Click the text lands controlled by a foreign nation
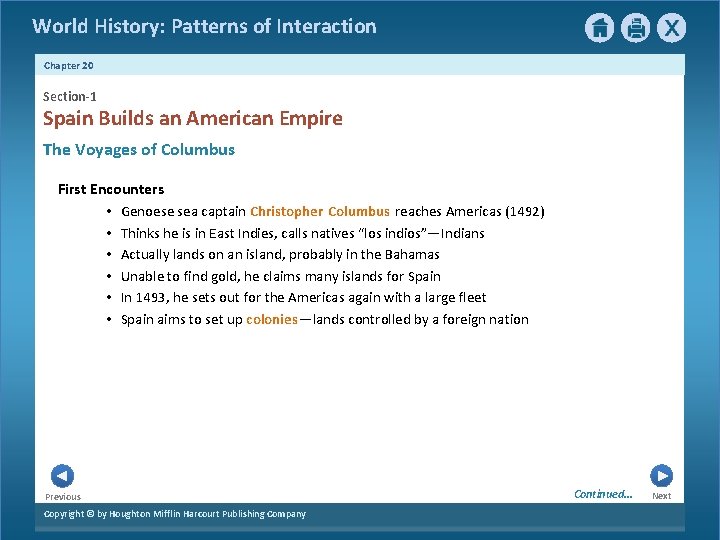Image resolution: width=720 pixels, height=540 pixels. point(421,320)
